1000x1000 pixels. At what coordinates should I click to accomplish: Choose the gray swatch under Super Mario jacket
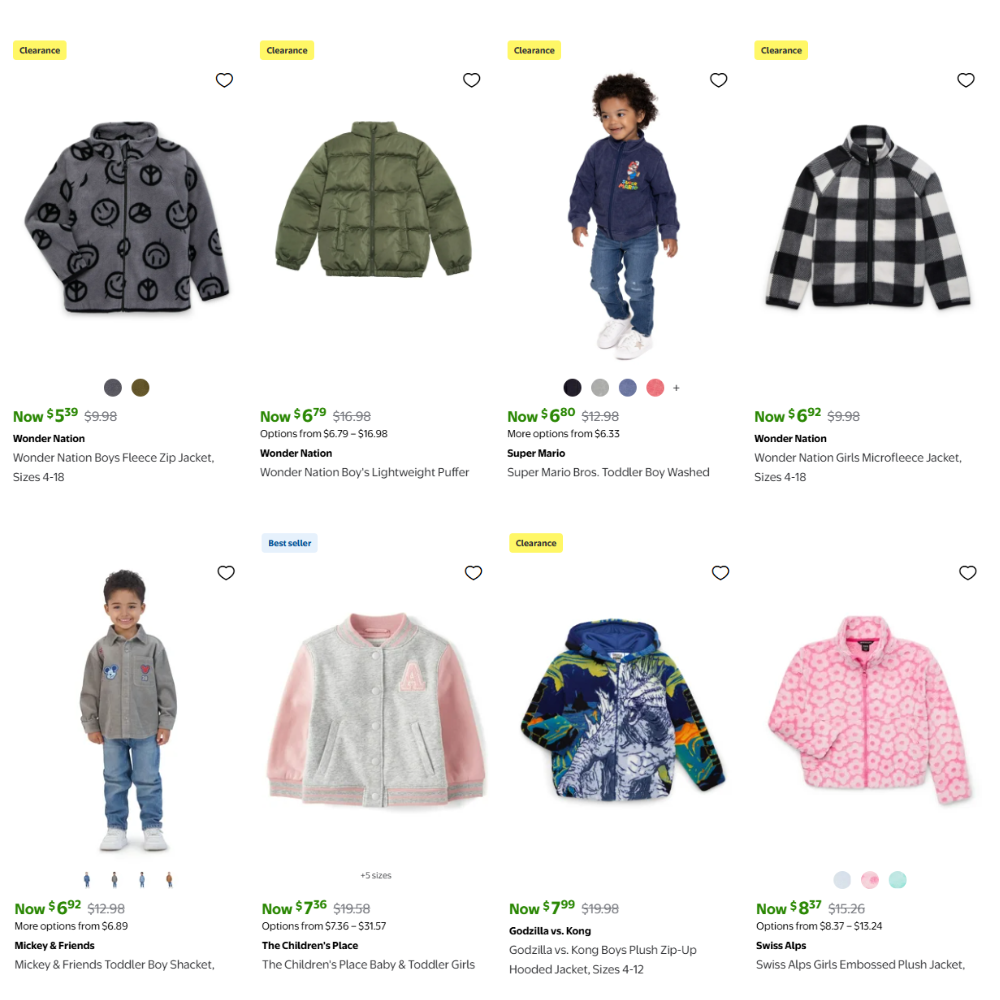(x=600, y=387)
